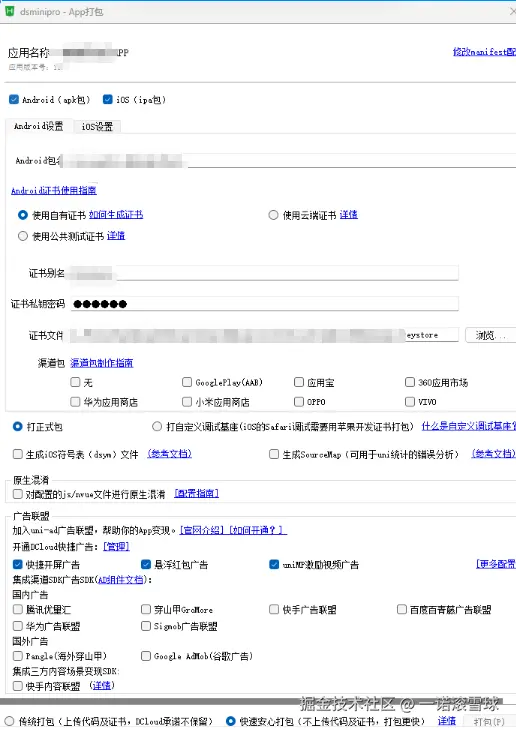Check the 穿山甲GroMore ad checkbox
Image resolution: width=516 pixels, height=730 pixels.
[146, 609]
